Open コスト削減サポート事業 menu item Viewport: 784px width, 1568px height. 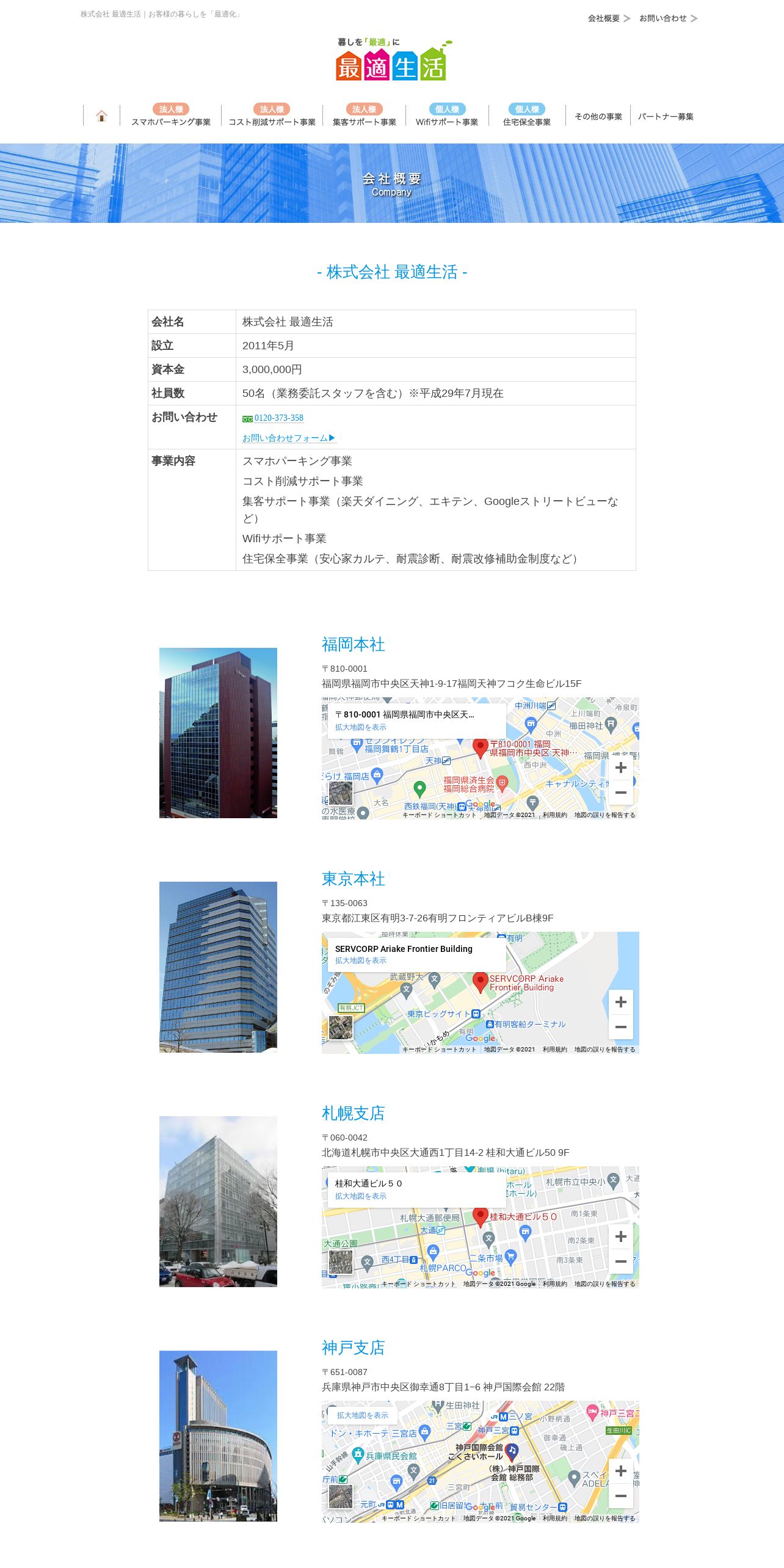point(272,115)
